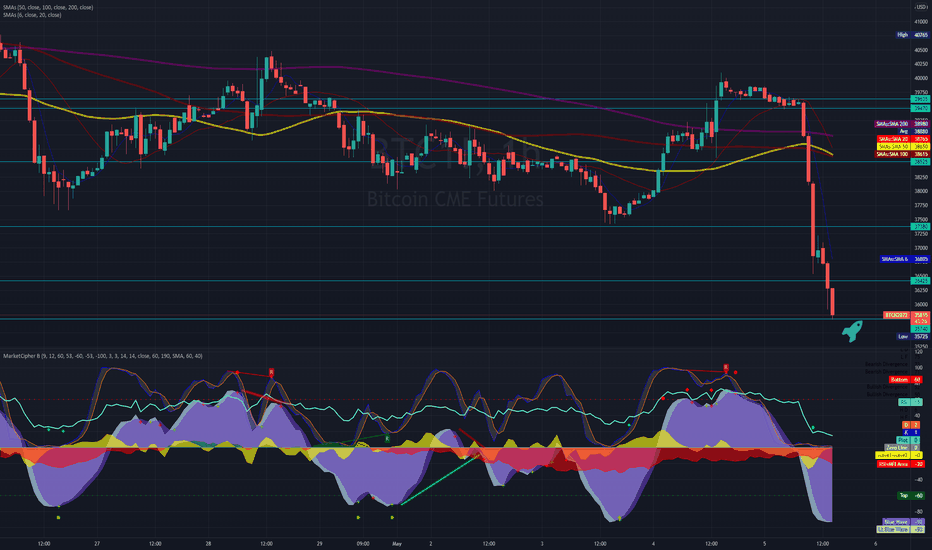This screenshot has height=550, width=932.
Task: Click the blue K value label
Action: 911,433
